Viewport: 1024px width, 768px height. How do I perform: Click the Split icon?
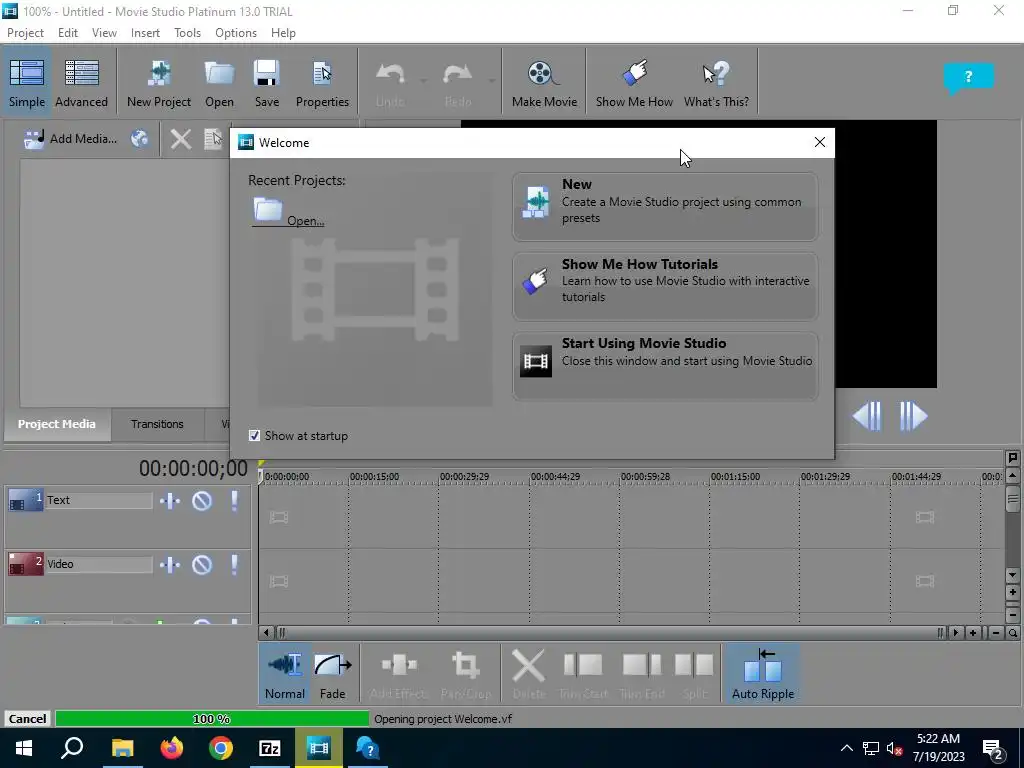pyautogui.click(x=694, y=673)
